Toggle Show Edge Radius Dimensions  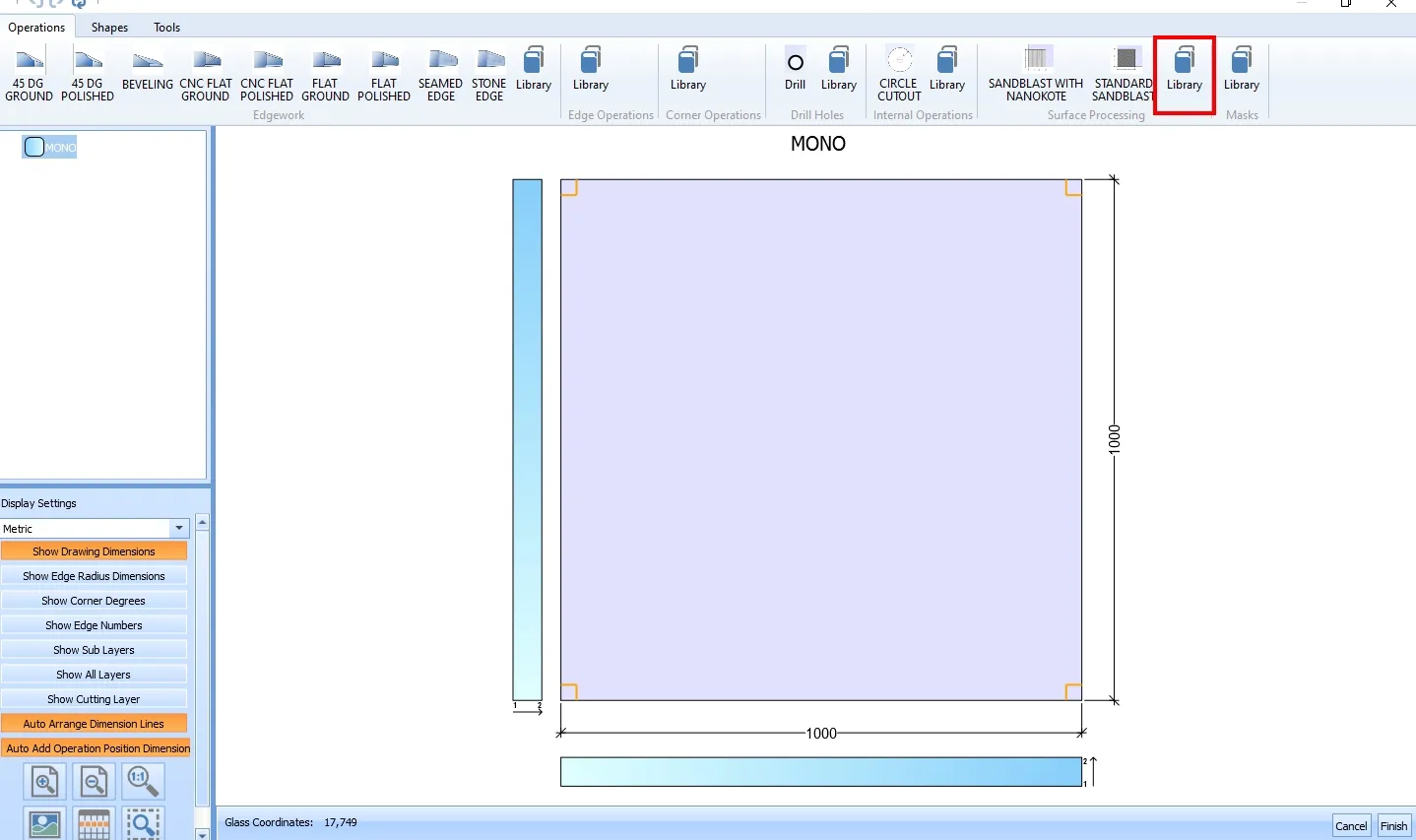[x=94, y=576]
